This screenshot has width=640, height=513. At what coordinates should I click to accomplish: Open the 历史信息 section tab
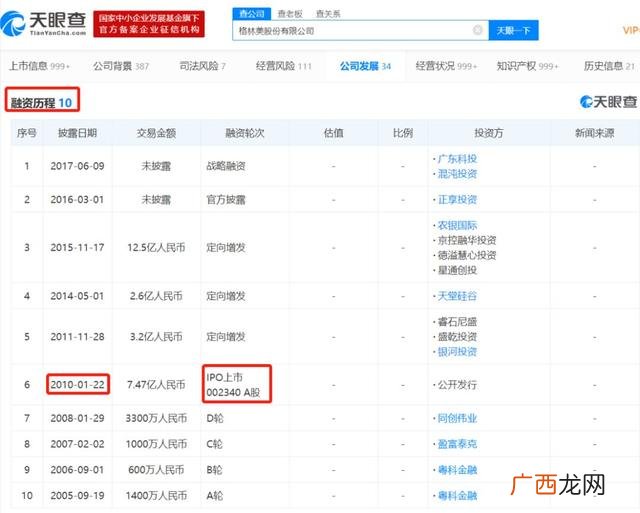point(609,66)
